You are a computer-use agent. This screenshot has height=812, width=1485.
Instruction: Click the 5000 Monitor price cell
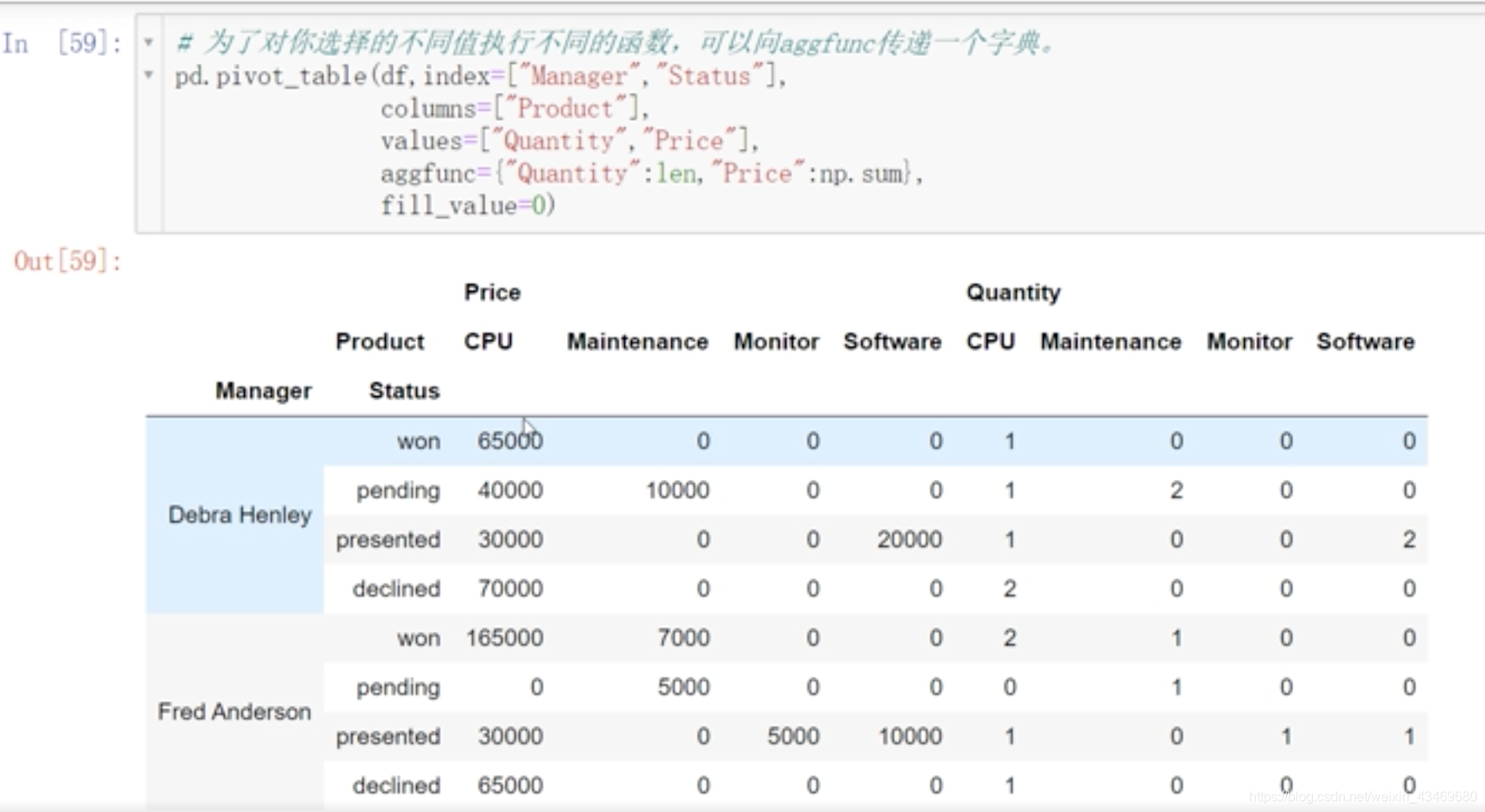793,737
